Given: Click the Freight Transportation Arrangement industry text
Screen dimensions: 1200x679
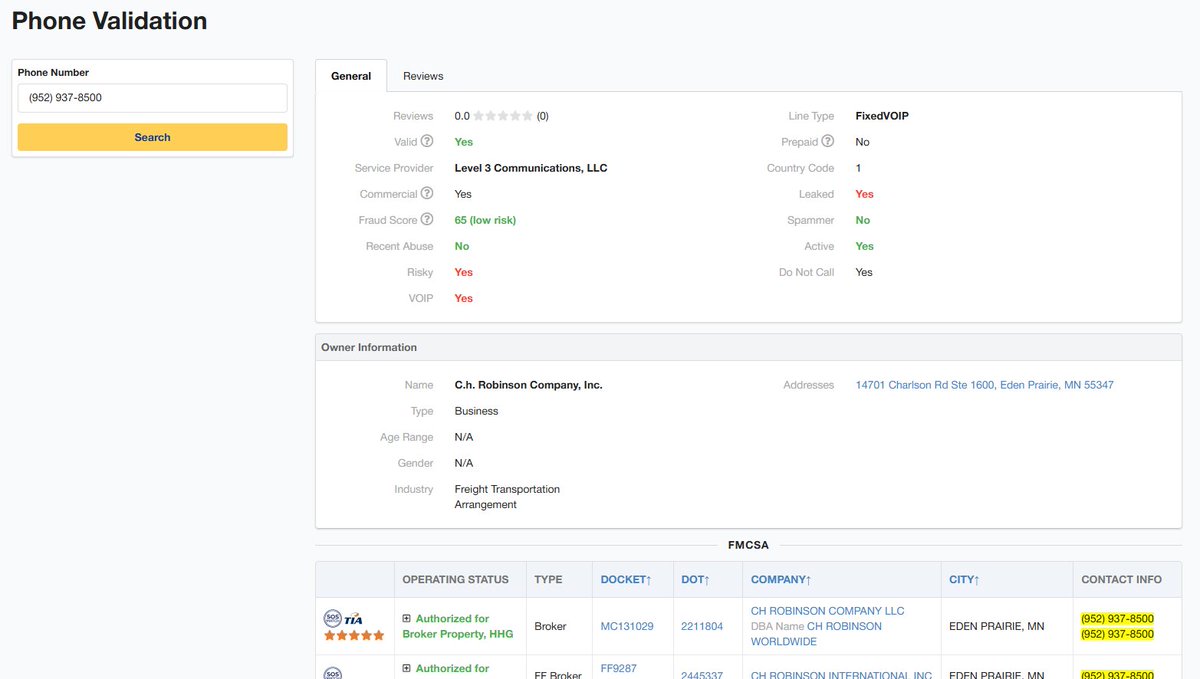Looking at the screenshot, I should pyautogui.click(x=507, y=497).
